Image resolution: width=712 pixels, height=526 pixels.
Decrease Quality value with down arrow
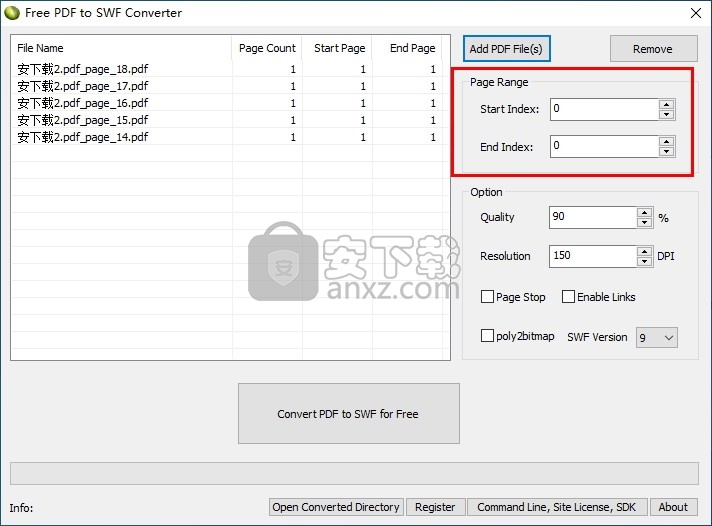coord(645,223)
